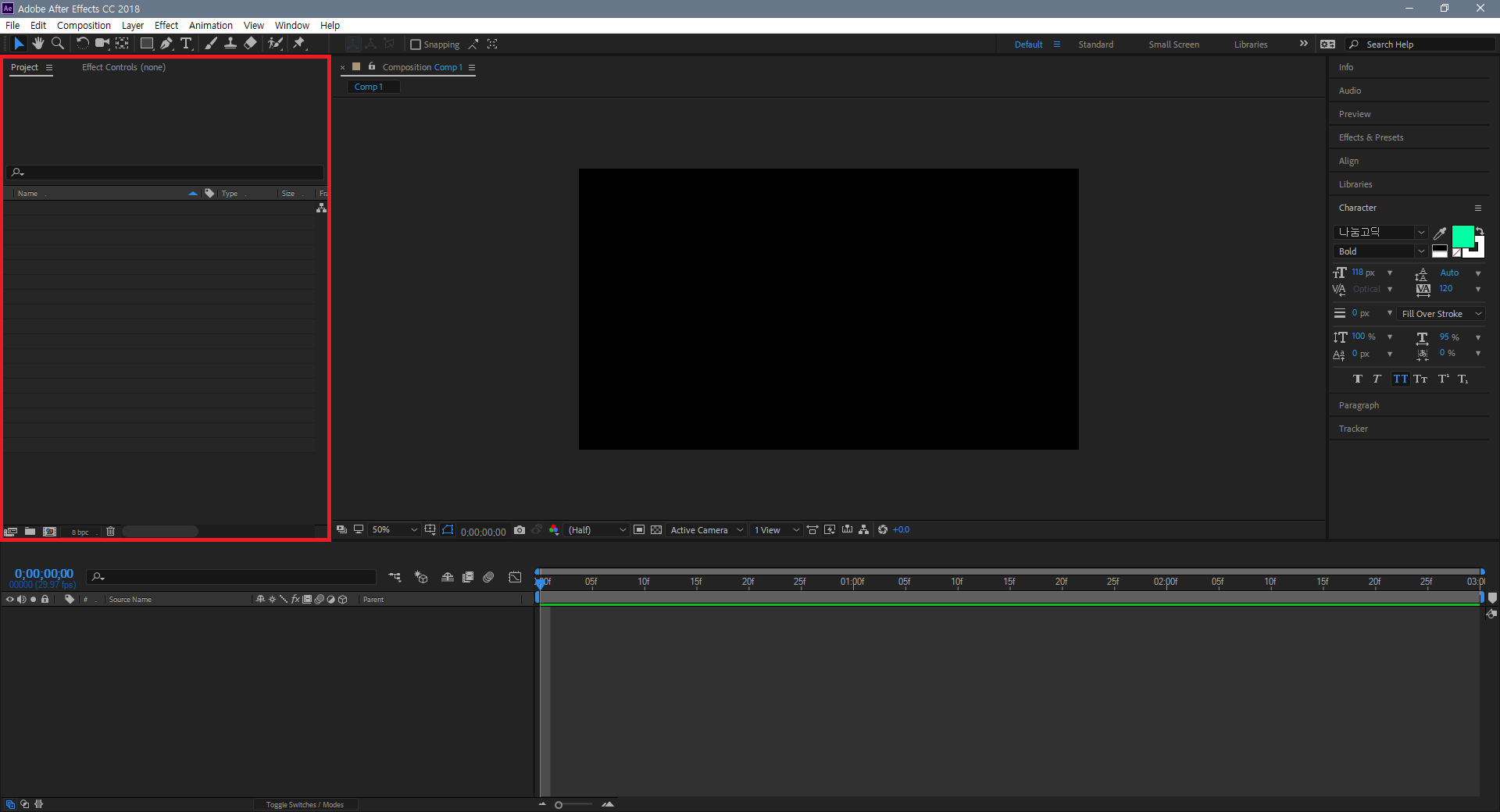Toggle Fast Previews button
Viewport: 1500px width, 812px height.
coord(830,530)
